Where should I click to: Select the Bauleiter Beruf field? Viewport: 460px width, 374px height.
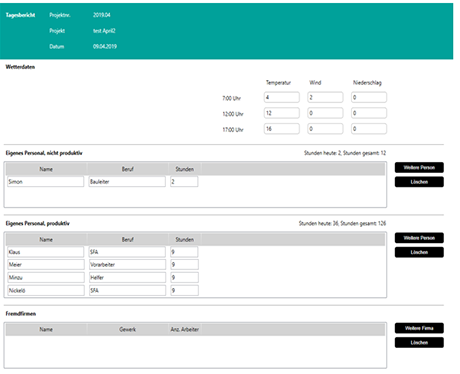[127, 182]
